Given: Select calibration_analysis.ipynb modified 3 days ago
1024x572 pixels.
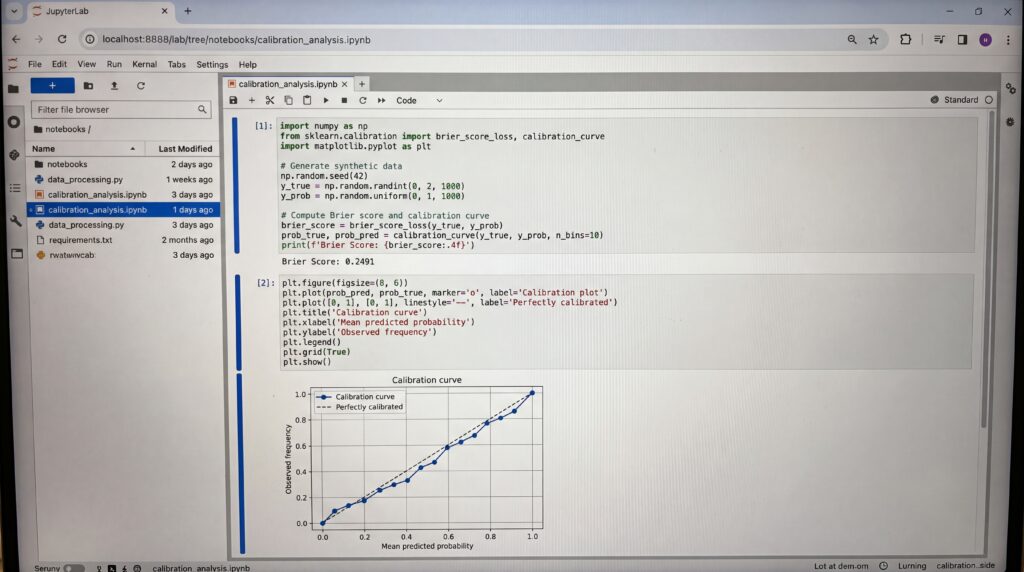Looking at the screenshot, I should coord(123,195).
